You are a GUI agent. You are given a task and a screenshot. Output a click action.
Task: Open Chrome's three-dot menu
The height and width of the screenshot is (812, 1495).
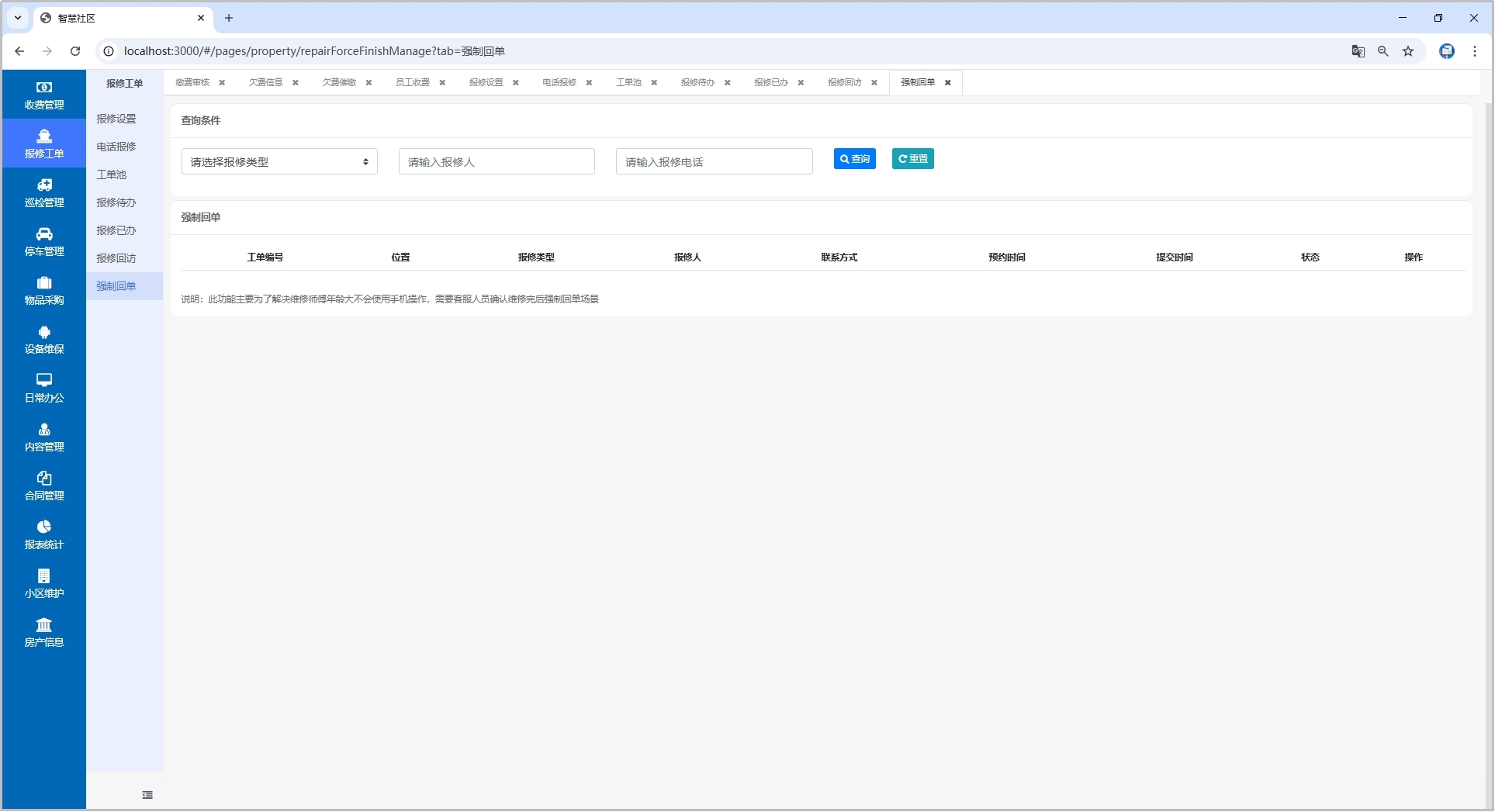1475,51
